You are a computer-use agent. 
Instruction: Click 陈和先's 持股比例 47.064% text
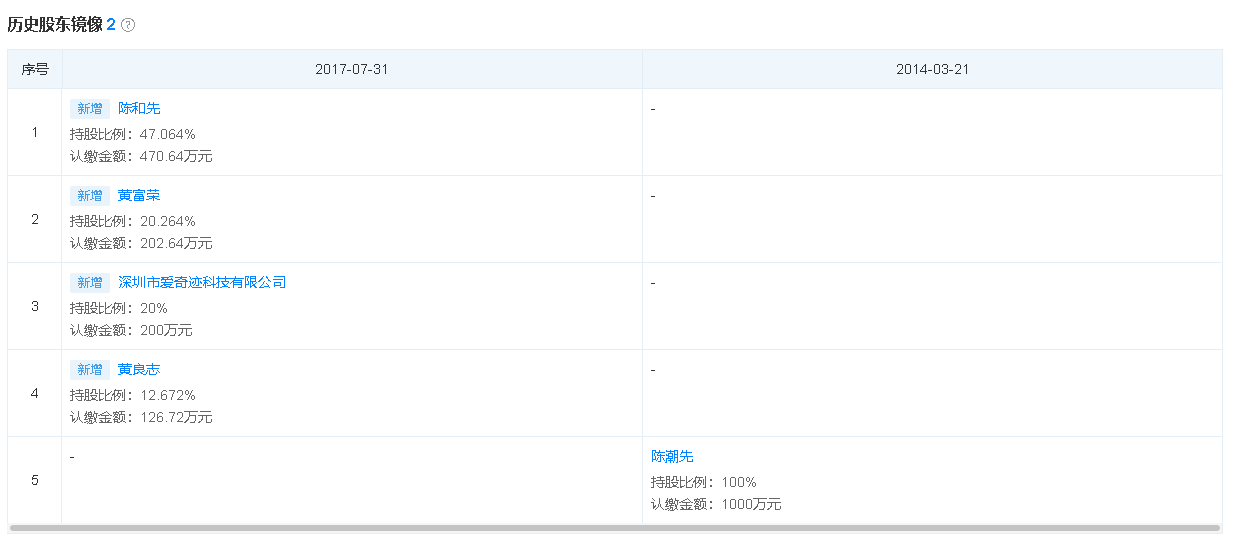pos(132,134)
